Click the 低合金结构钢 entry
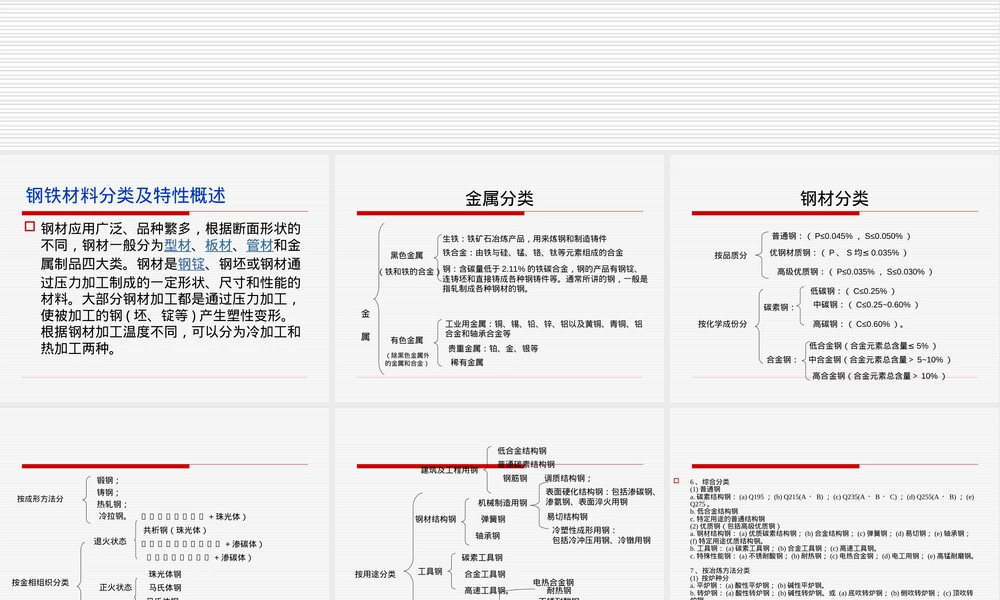The width and height of the screenshot is (1000, 600). coord(522,451)
